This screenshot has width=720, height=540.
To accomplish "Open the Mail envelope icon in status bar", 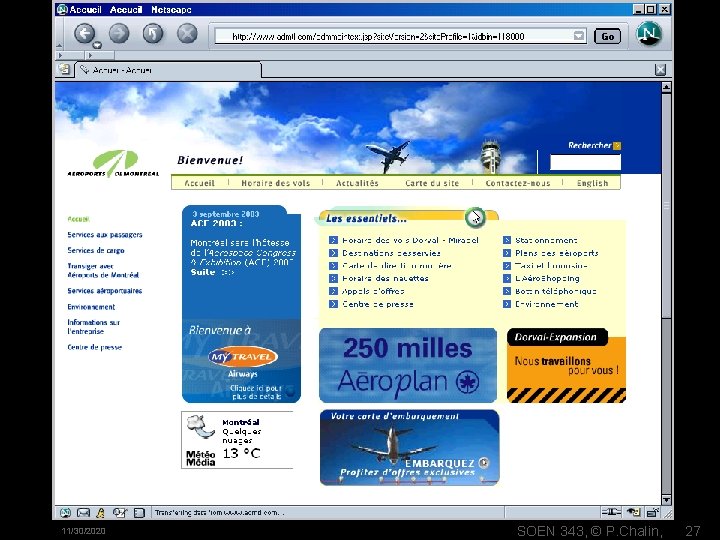I will pyautogui.click(x=83, y=512).
